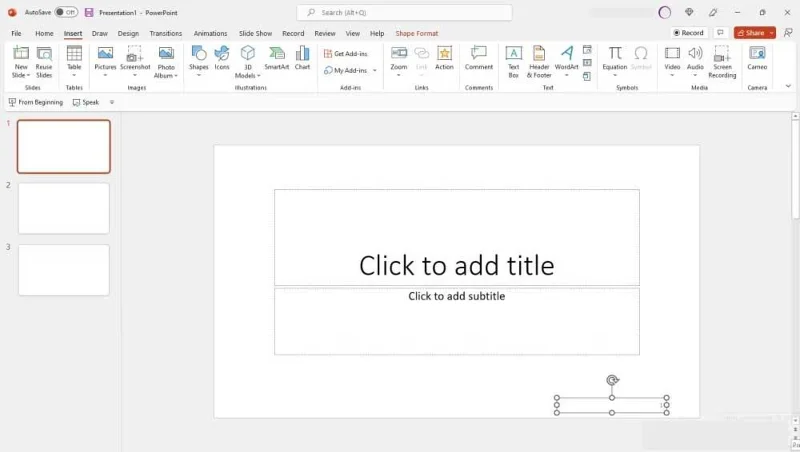Image resolution: width=800 pixels, height=452 pixels.
Task: Select slide 1 thumbnail
Action: (x=64, y=146)
